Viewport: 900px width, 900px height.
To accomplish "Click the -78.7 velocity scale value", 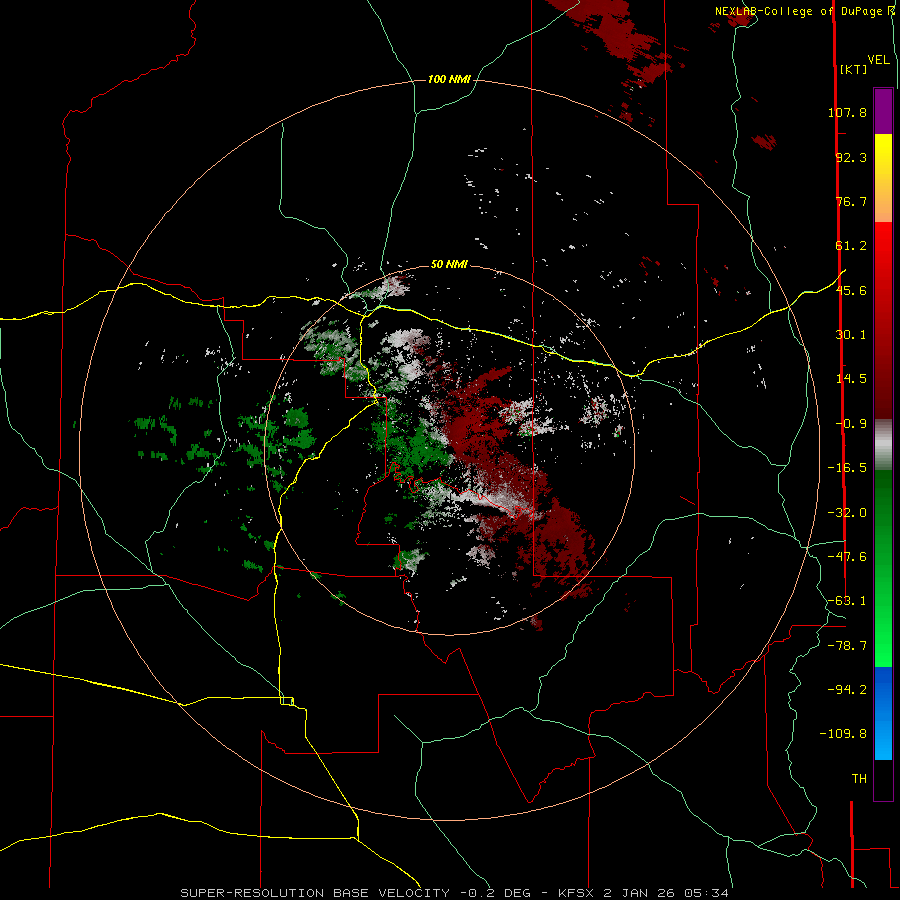I will click(847, 646).
